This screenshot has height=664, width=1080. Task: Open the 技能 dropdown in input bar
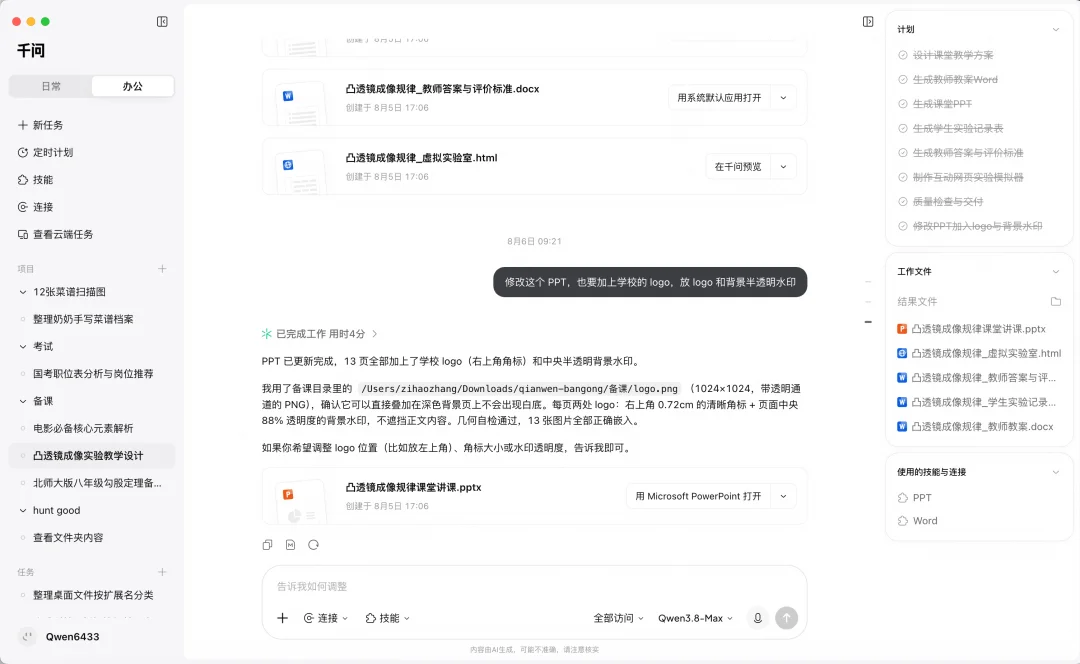(x=387, y=618)
